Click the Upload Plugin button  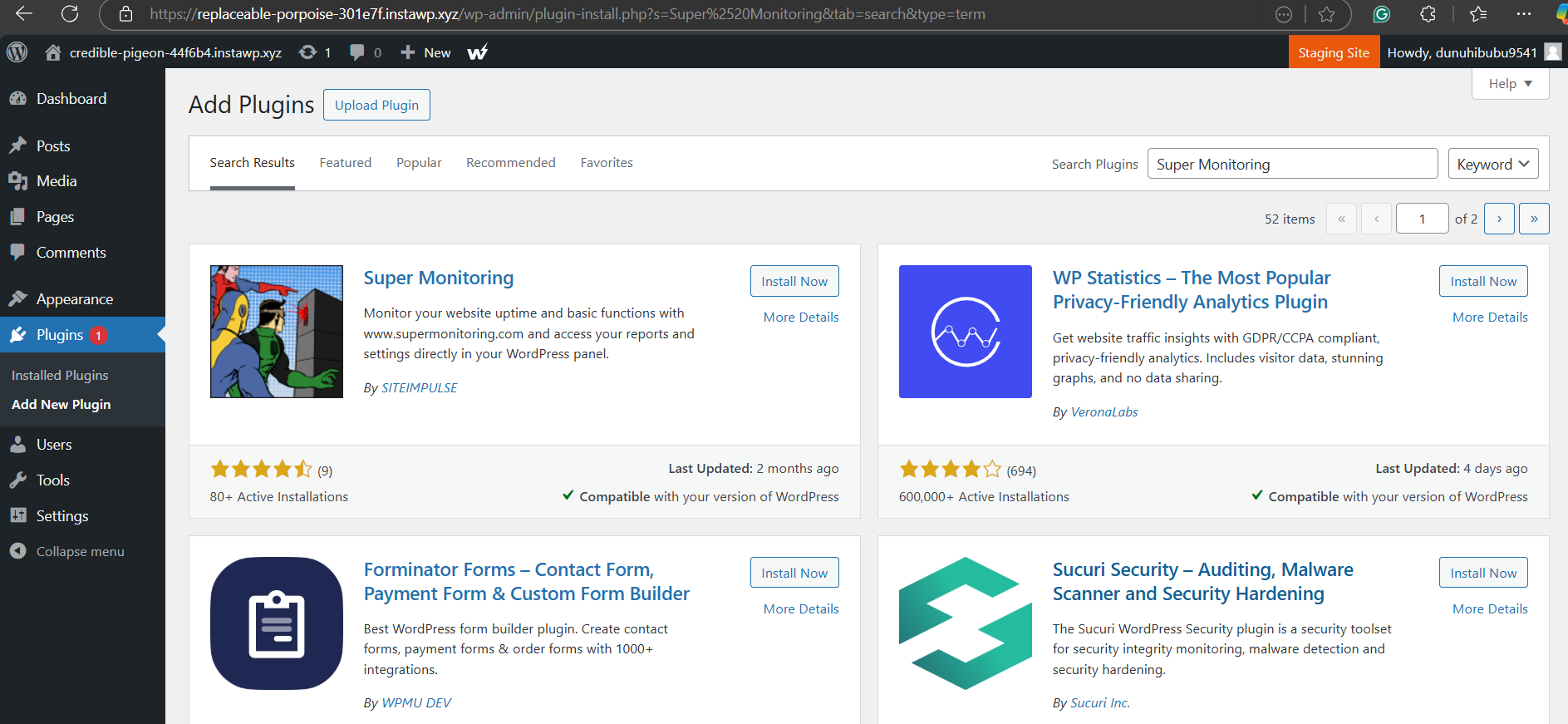[376, 105]
